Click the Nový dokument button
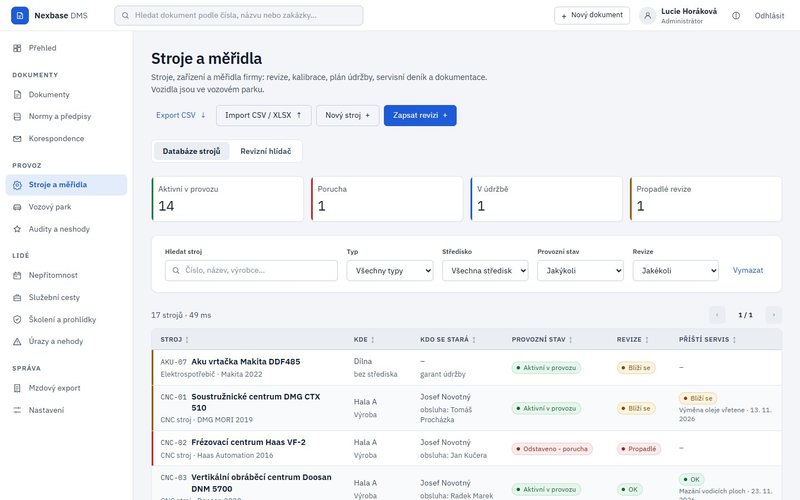Viewport: 800px width, 500px height. point(592,15)
